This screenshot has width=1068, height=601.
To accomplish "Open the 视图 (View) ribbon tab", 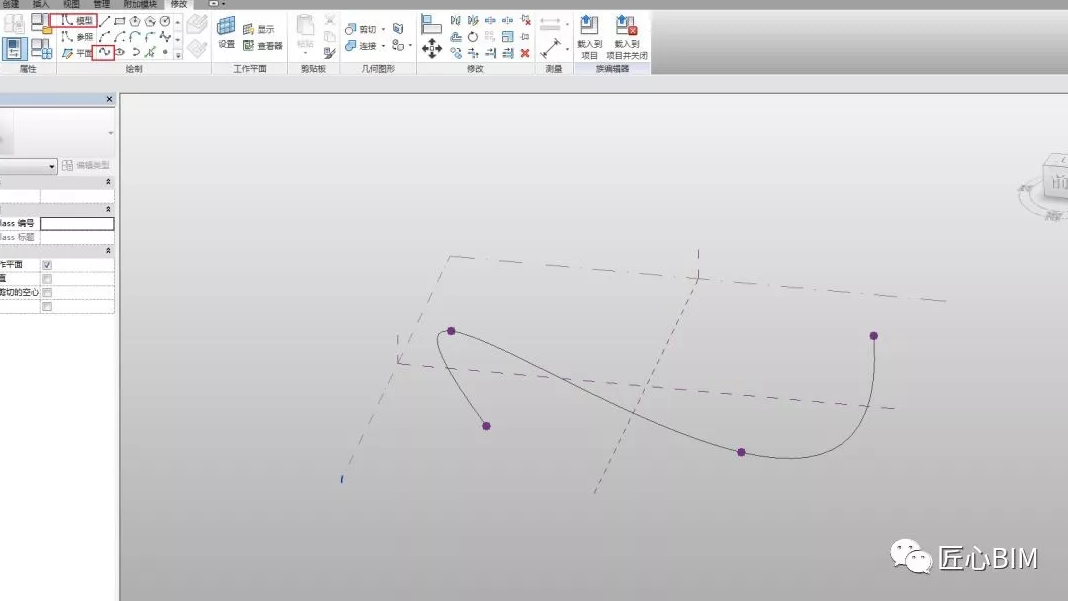I will coord(71,4).
